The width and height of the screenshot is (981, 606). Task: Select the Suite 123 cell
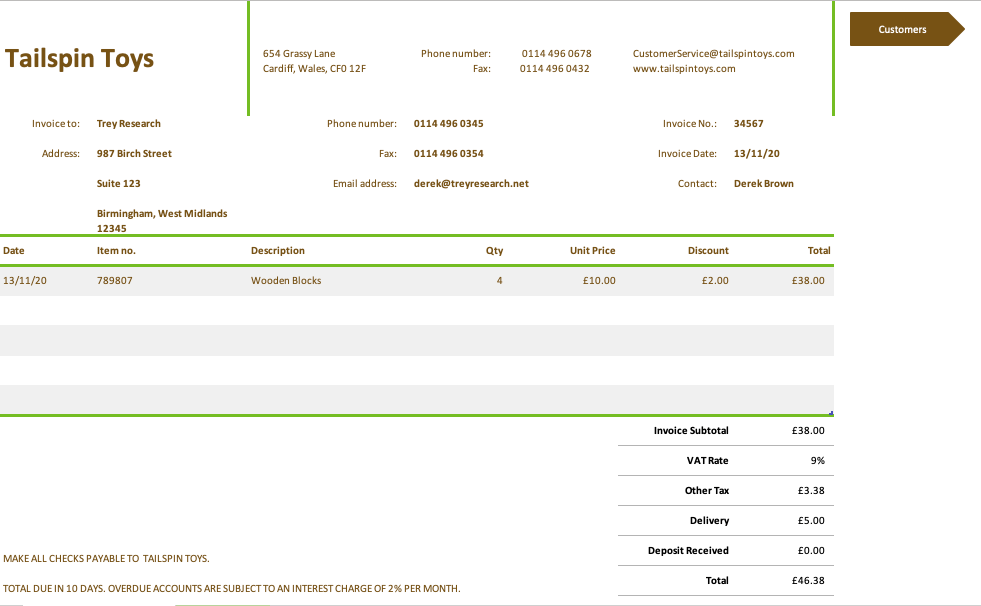point(118,184)
